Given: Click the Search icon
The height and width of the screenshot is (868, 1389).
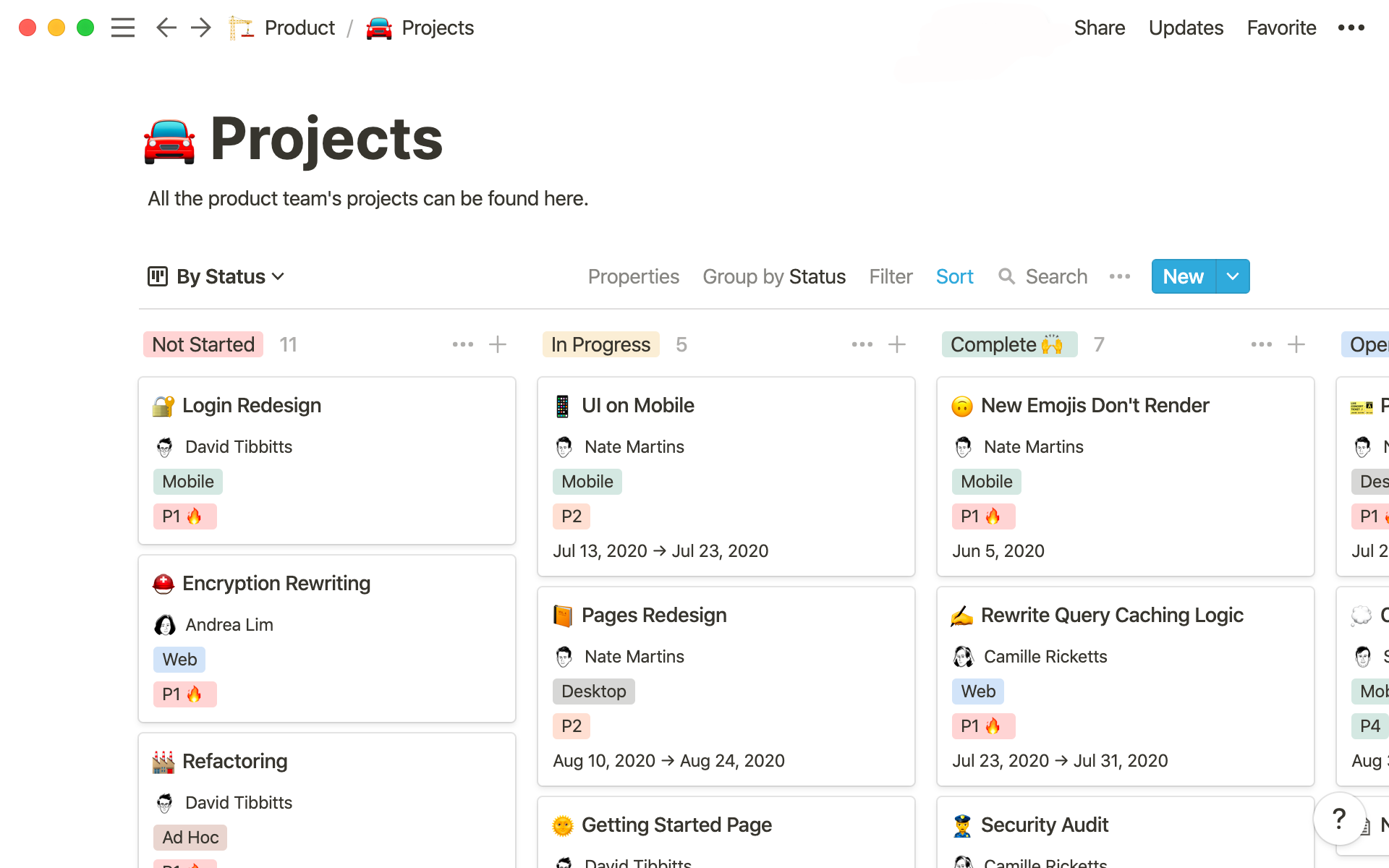Looking at the screenshot, I should (x=1006, y=276).
